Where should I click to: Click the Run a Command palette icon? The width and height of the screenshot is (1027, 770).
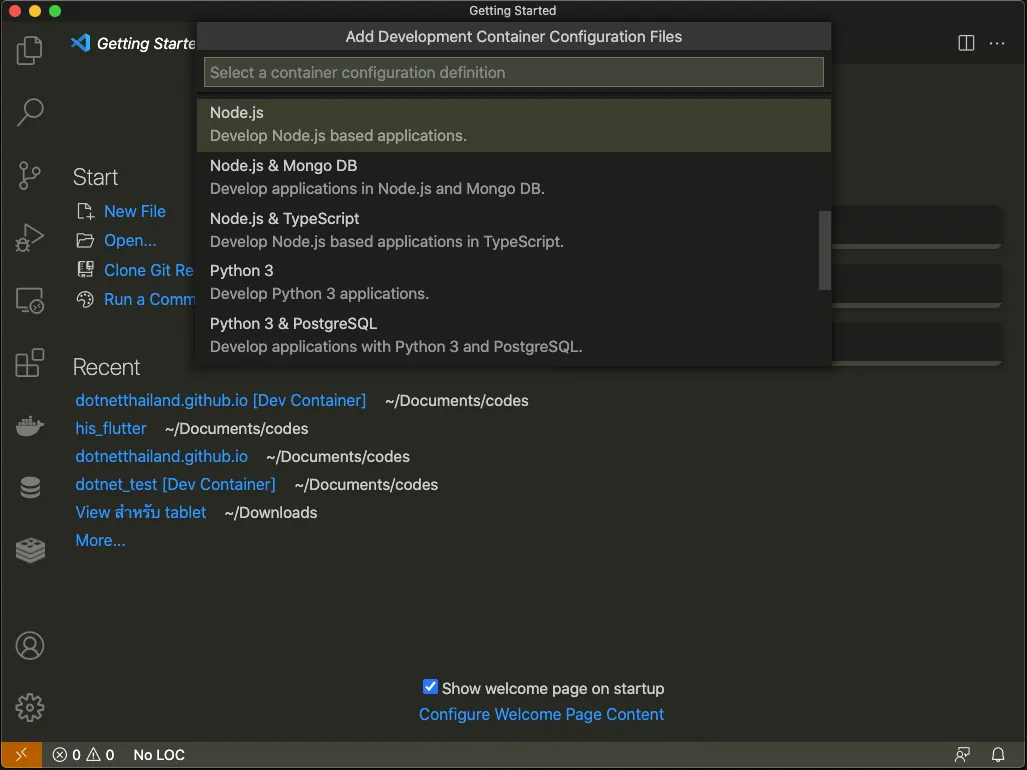pyautogui.click(x=85, y=299)
